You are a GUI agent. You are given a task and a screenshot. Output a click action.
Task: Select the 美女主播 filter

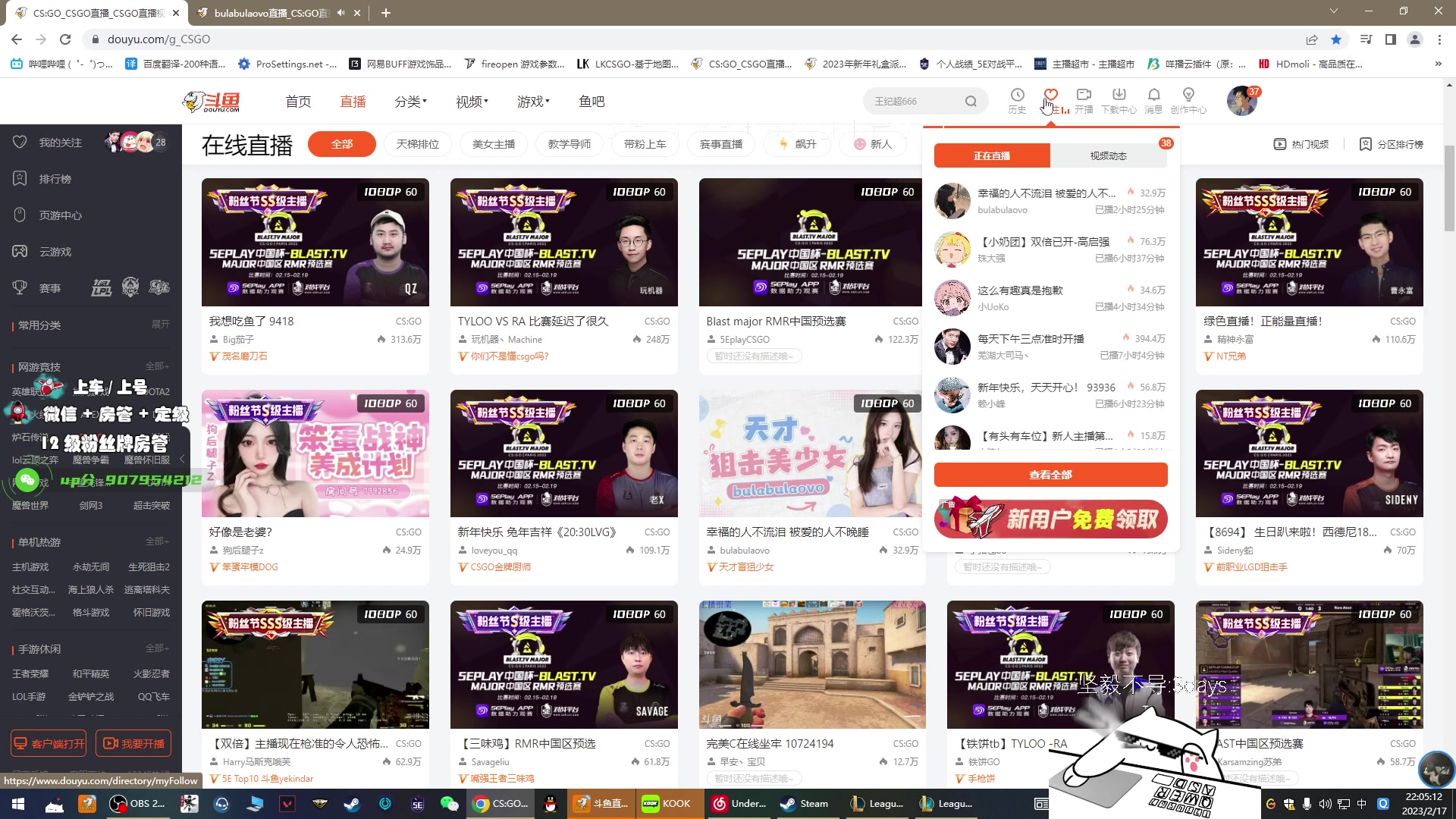pyautogui.click(x=494, y=144)
